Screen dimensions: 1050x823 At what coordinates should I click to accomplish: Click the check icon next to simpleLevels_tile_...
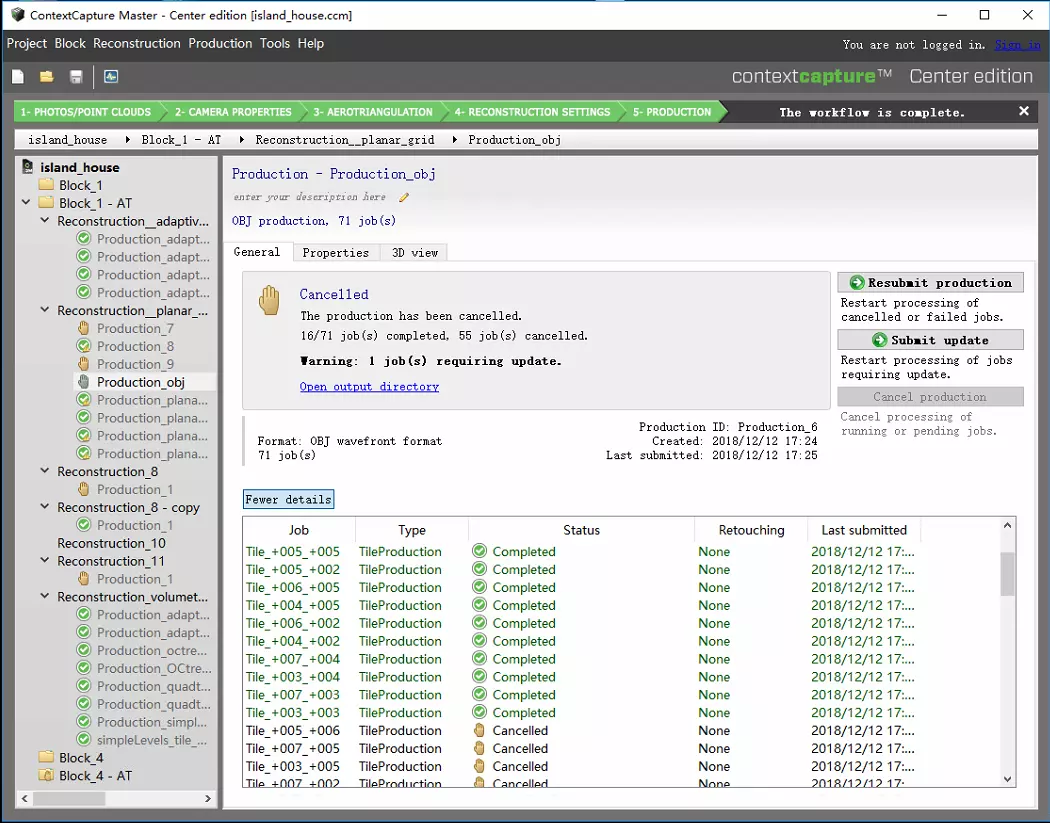(84, 740)
